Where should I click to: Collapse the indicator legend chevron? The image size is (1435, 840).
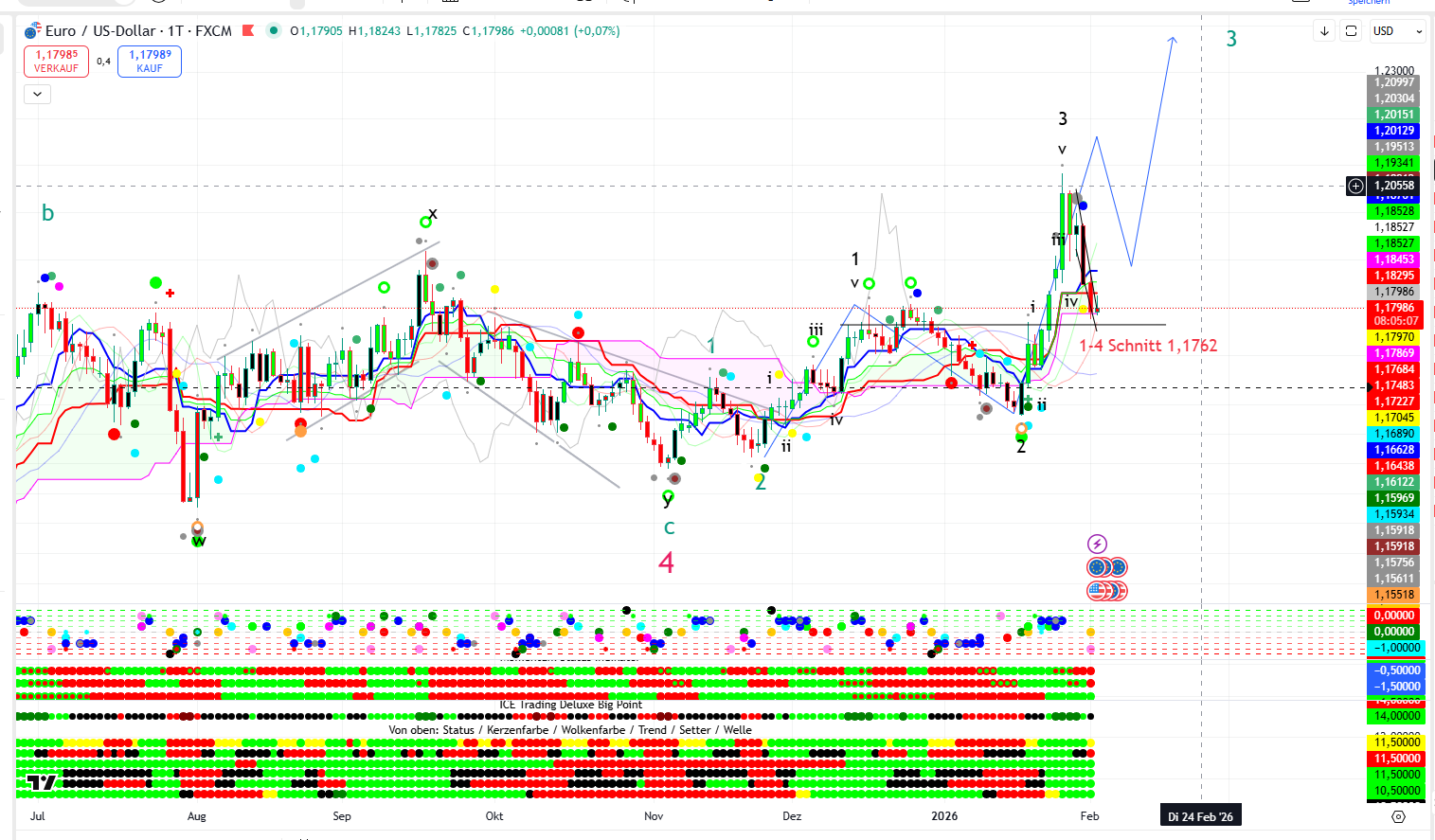click(x=37, y=94)
